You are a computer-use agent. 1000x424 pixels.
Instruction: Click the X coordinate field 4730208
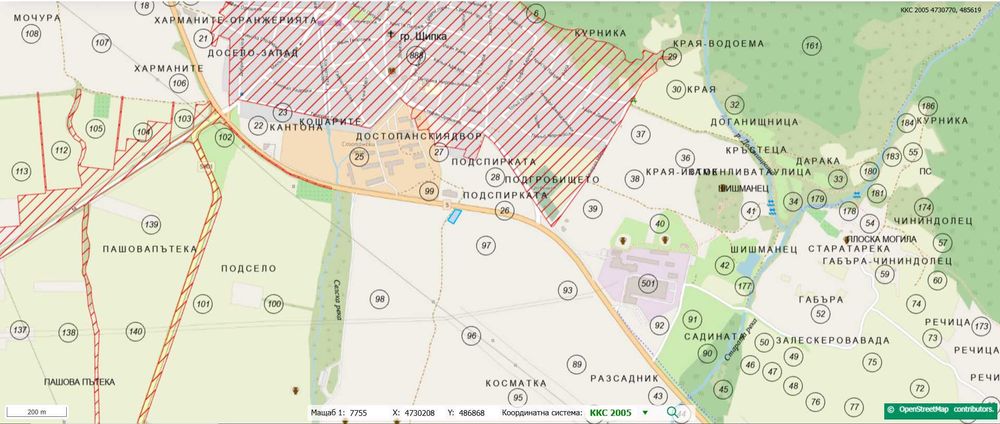pos(418,413)
